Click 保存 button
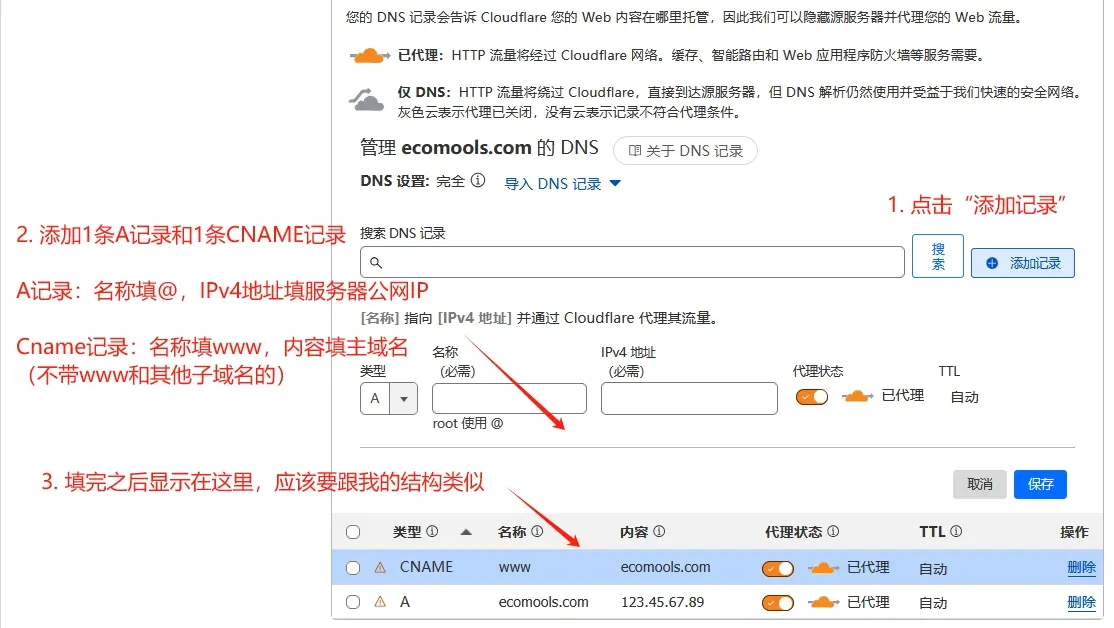 click(1040, 484)
